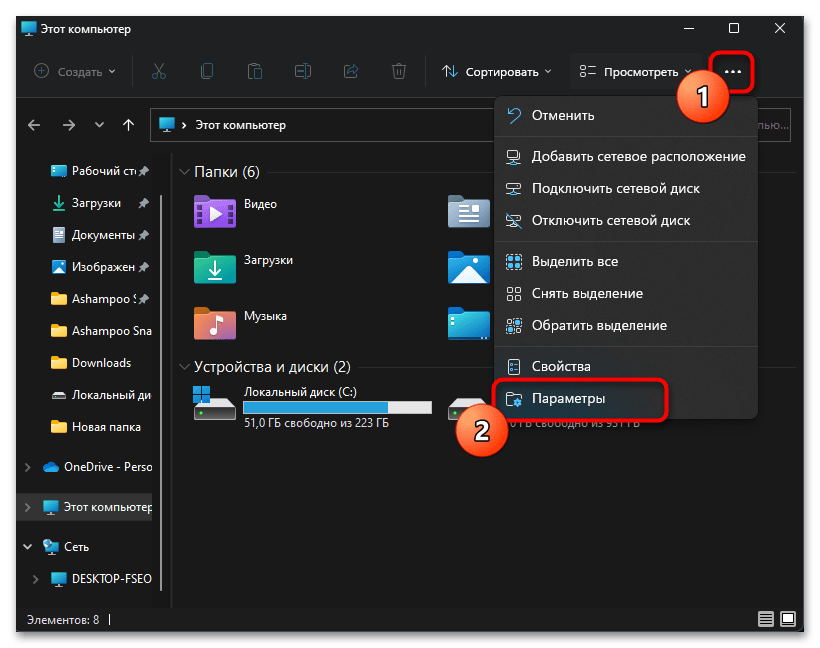This screenshot has height=648, width=820.
Task: Select Параметры from the context menu
Action: pyautogui.click(x=568, y=398)
